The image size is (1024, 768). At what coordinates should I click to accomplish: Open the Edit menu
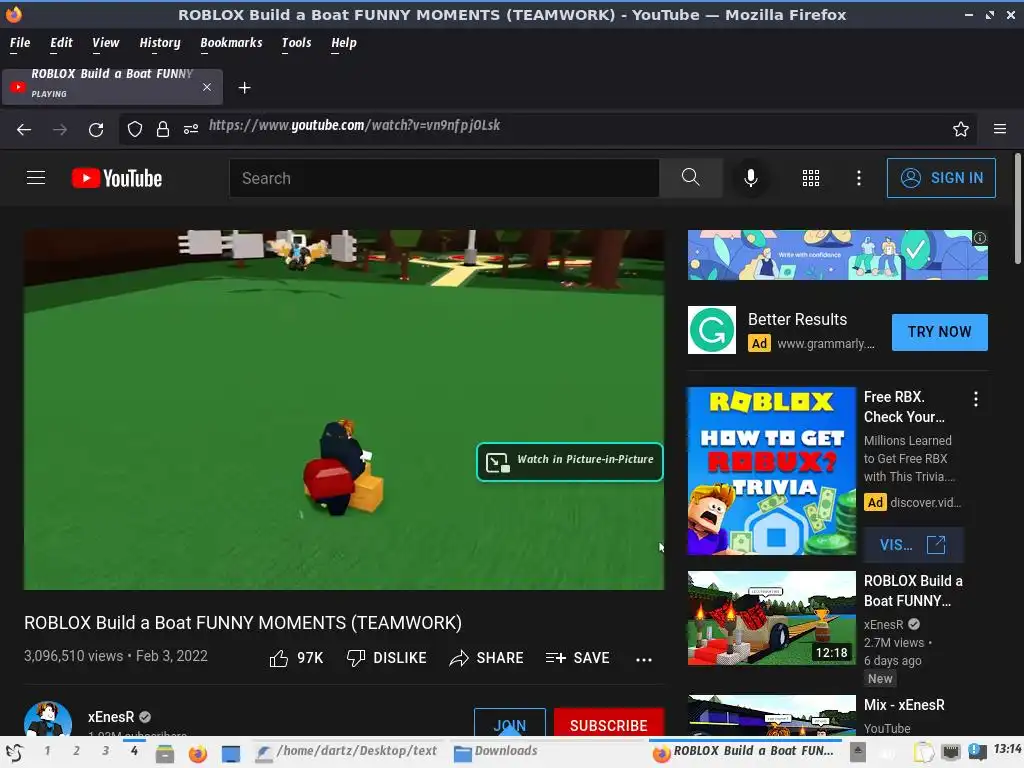click(x=61, y=43)
